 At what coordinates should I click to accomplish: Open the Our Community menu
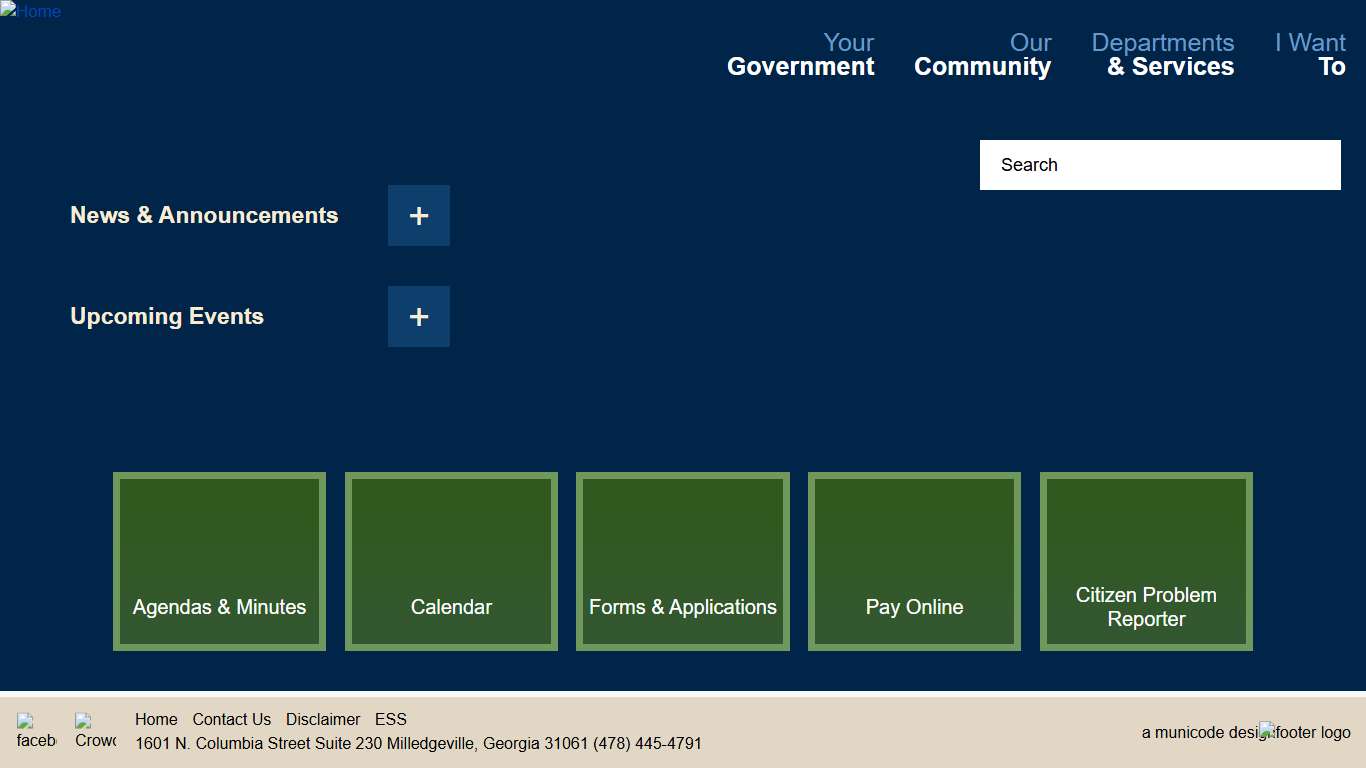(x=982, y=54)
